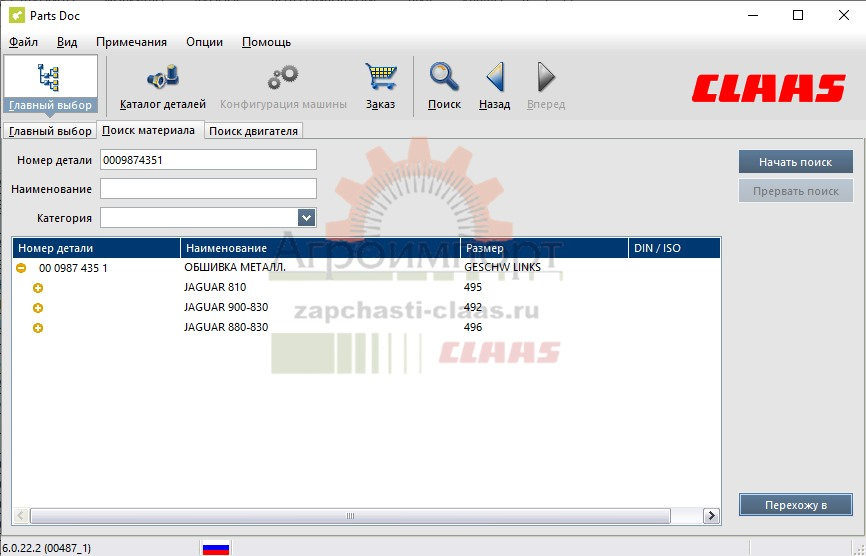Viewport: 866px width, 556px height.
Task: Open Каталог деталей parts catalog
Action: tap(163, 86)
